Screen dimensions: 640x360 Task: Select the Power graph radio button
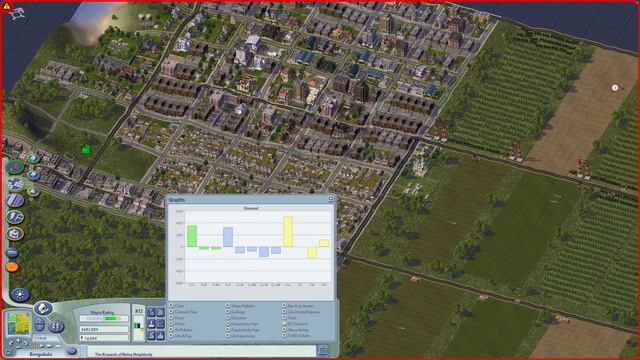pyautogui.click(x=171, y=318)
